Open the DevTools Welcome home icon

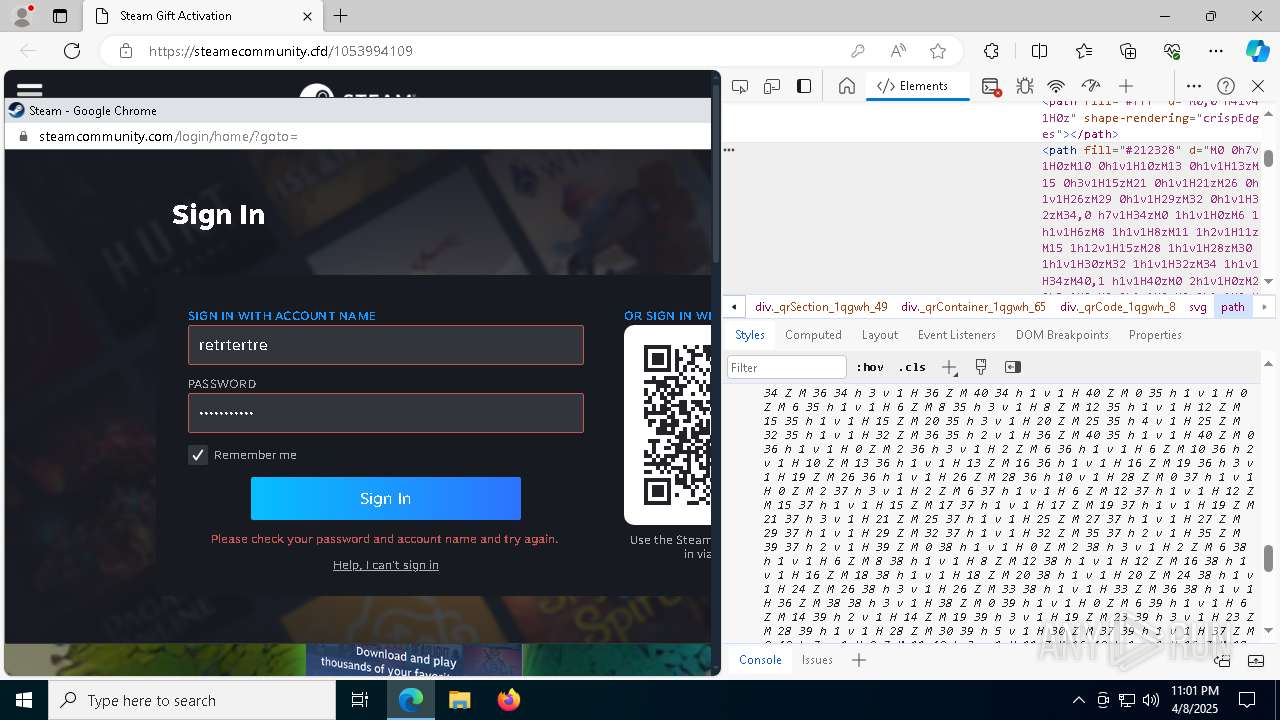847,87
